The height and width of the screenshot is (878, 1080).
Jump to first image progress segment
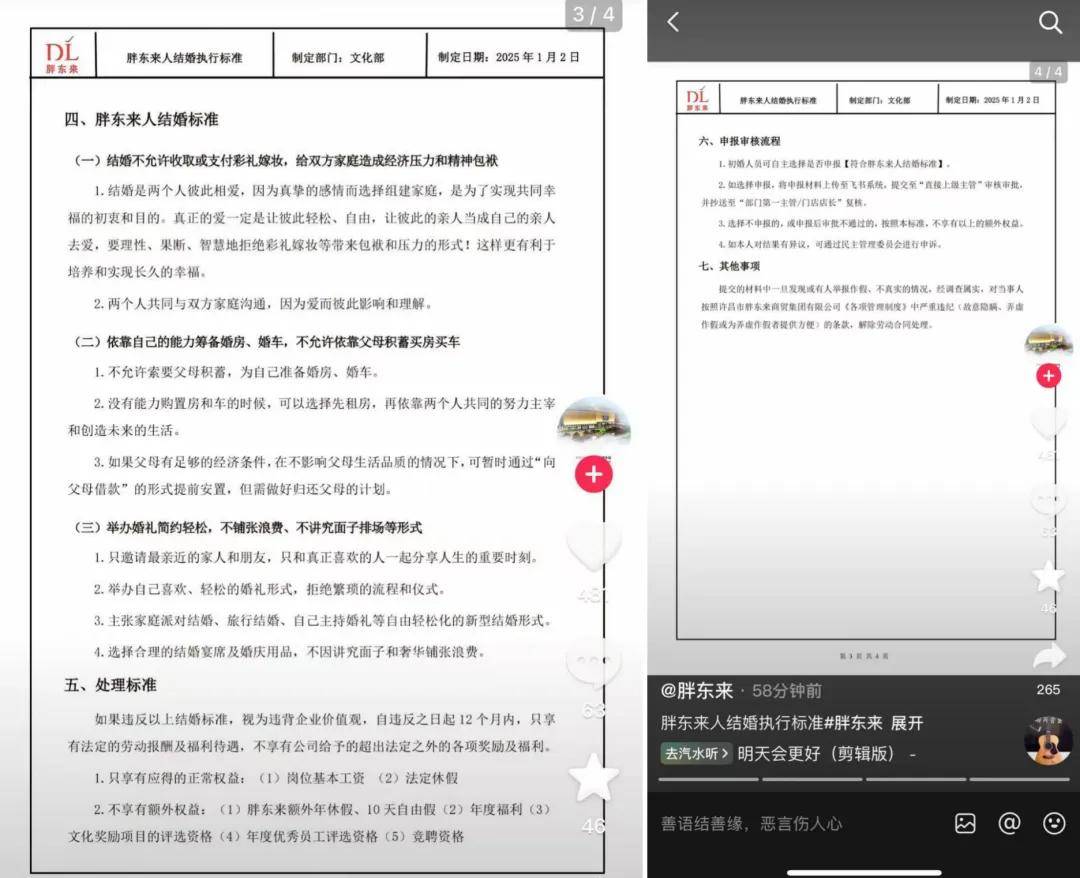coord(708,780)
